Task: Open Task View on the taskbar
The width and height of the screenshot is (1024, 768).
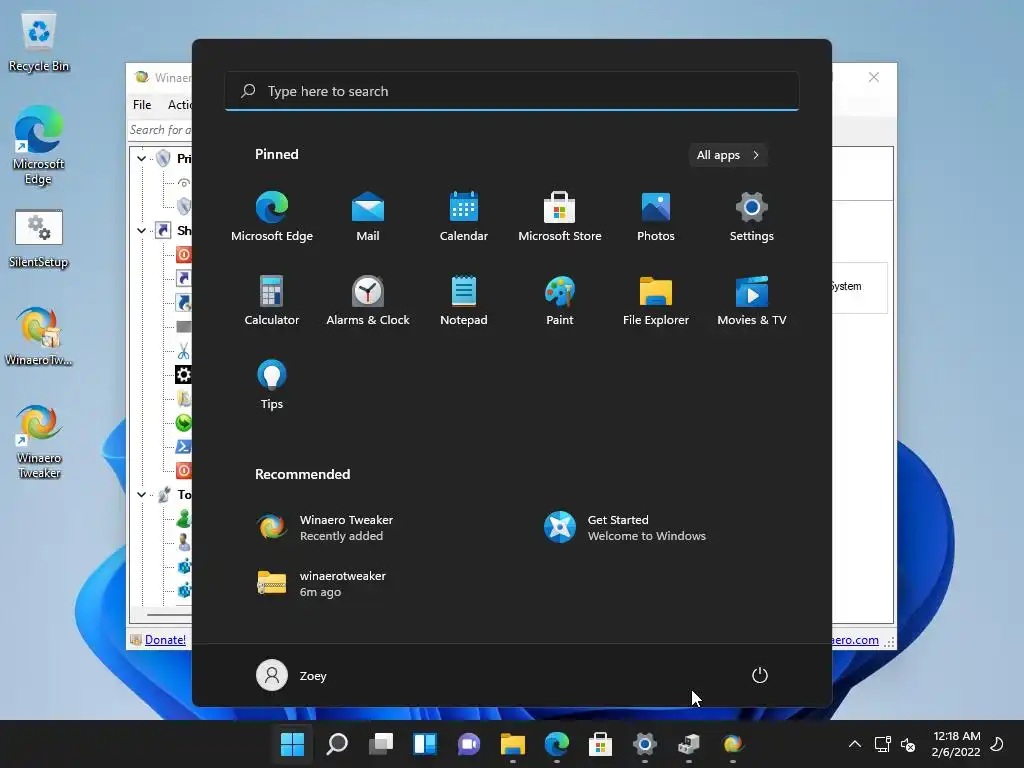Action: coord(381,744)
